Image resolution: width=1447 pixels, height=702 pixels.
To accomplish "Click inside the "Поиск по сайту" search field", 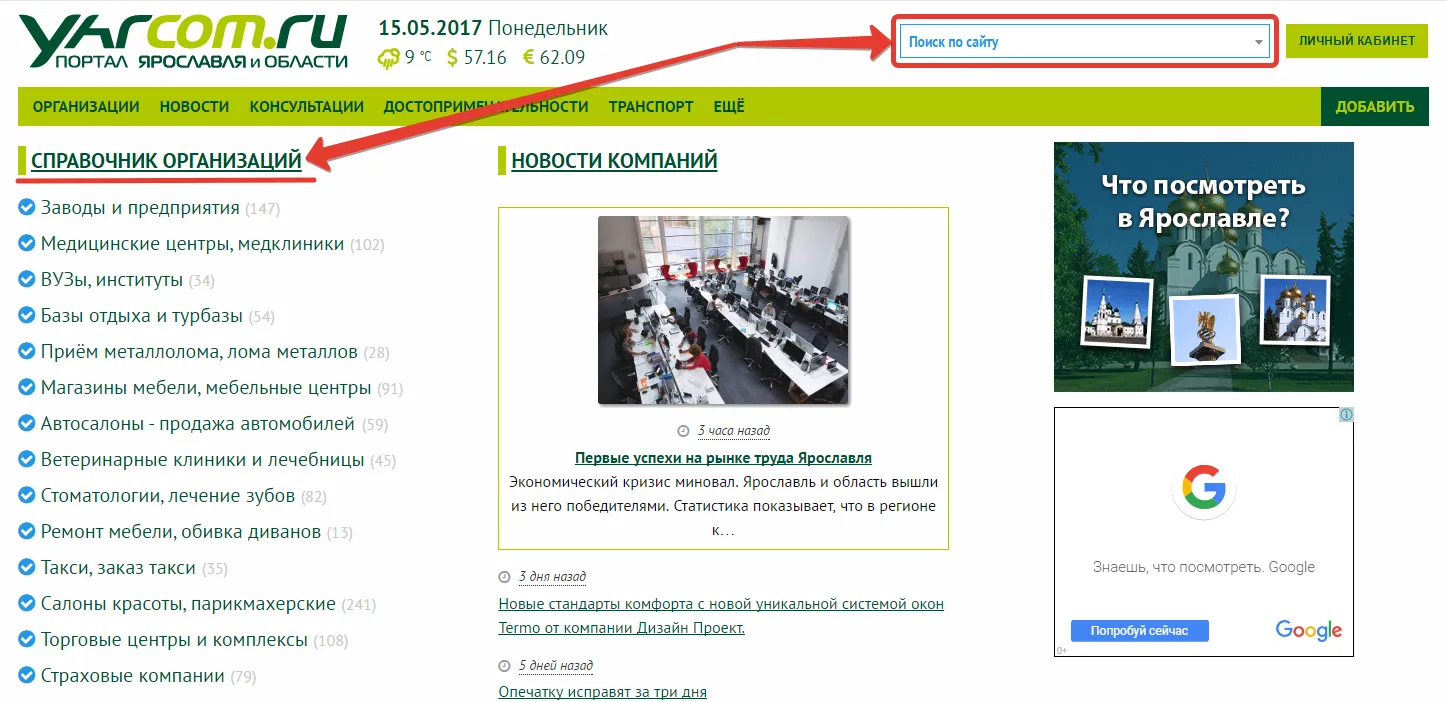I will click(1070, 43).
